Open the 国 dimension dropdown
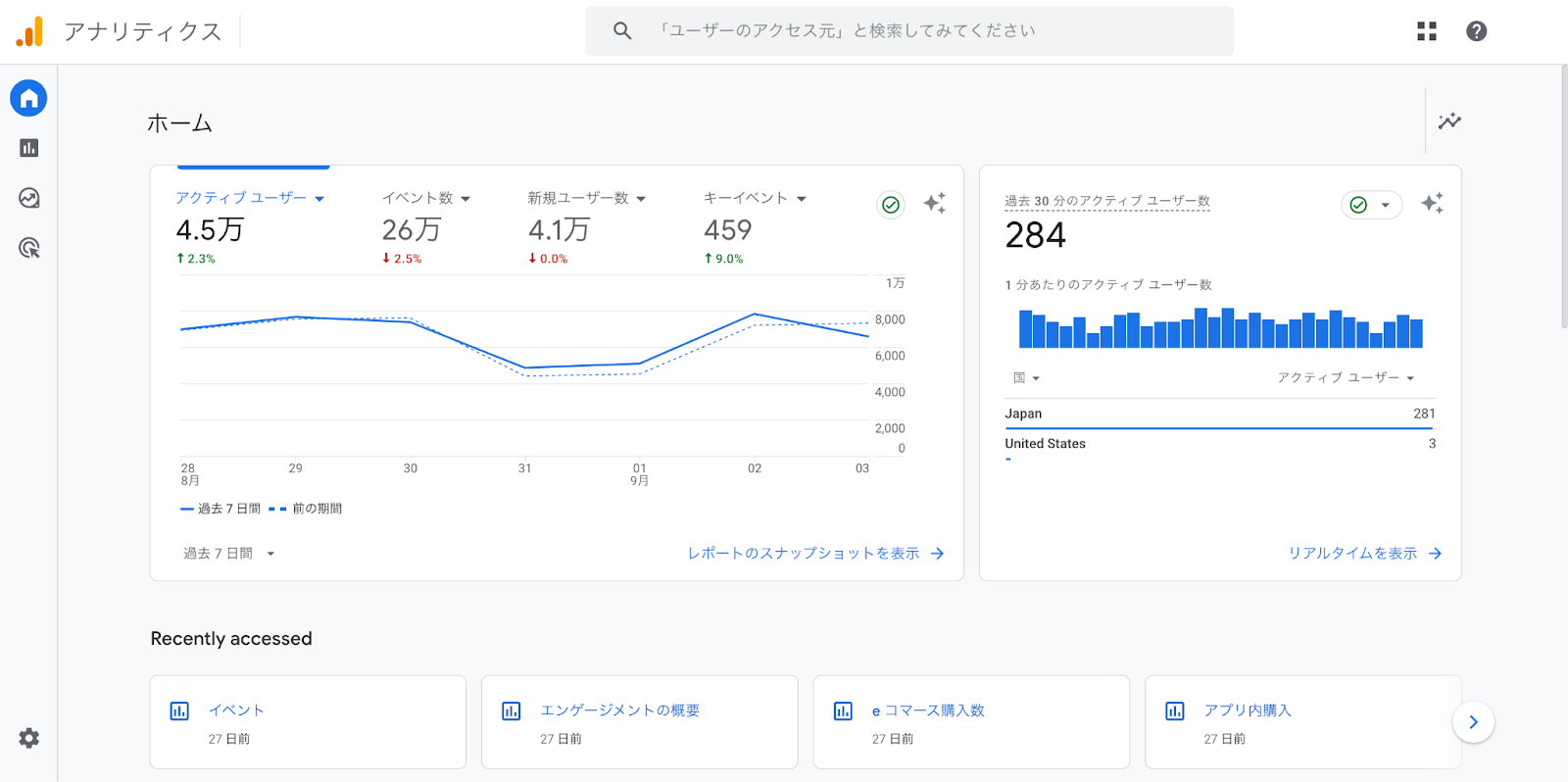 tap(1026, 378)
